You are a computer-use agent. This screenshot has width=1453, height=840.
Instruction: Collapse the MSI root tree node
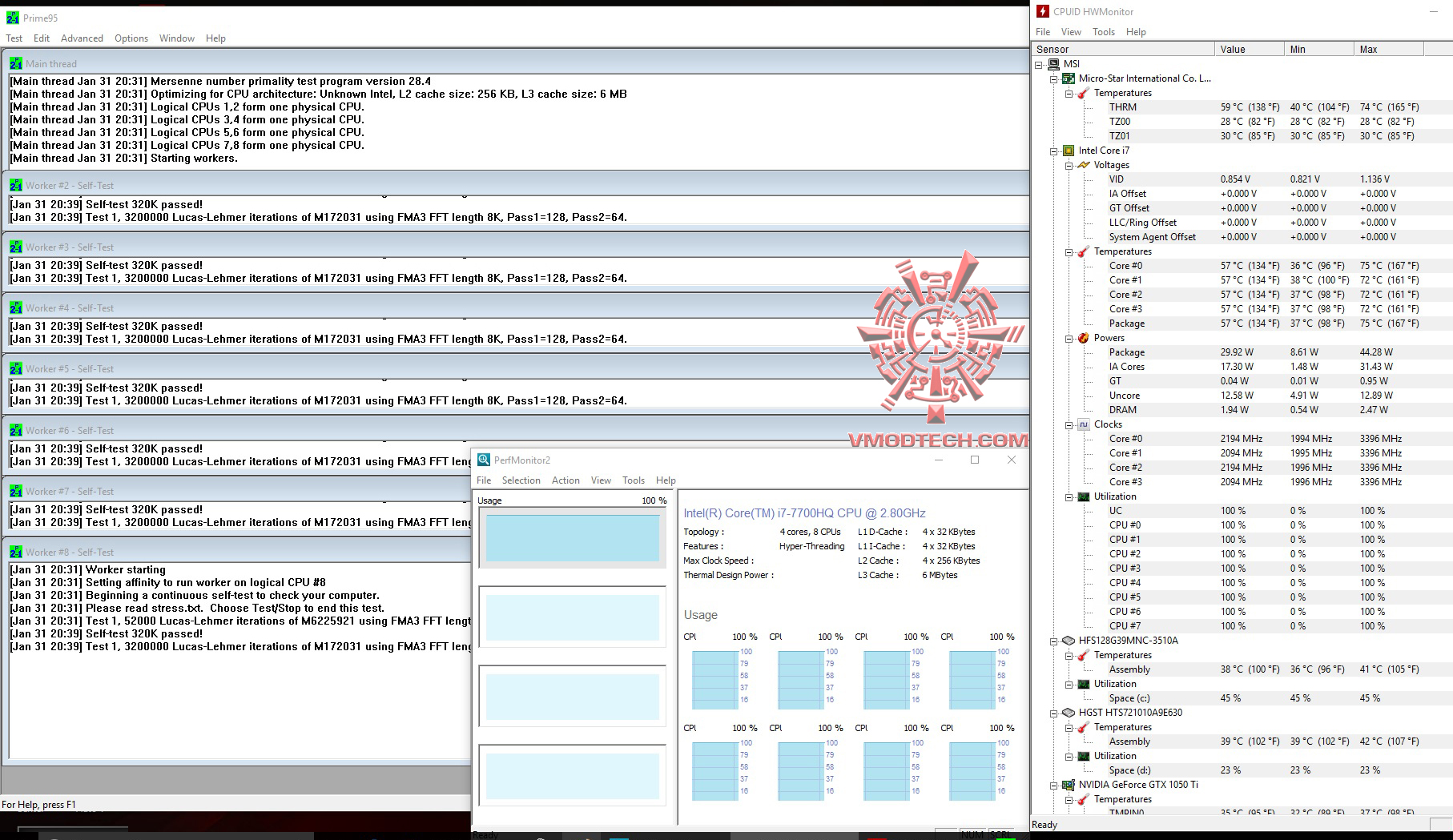[1039, 64]
